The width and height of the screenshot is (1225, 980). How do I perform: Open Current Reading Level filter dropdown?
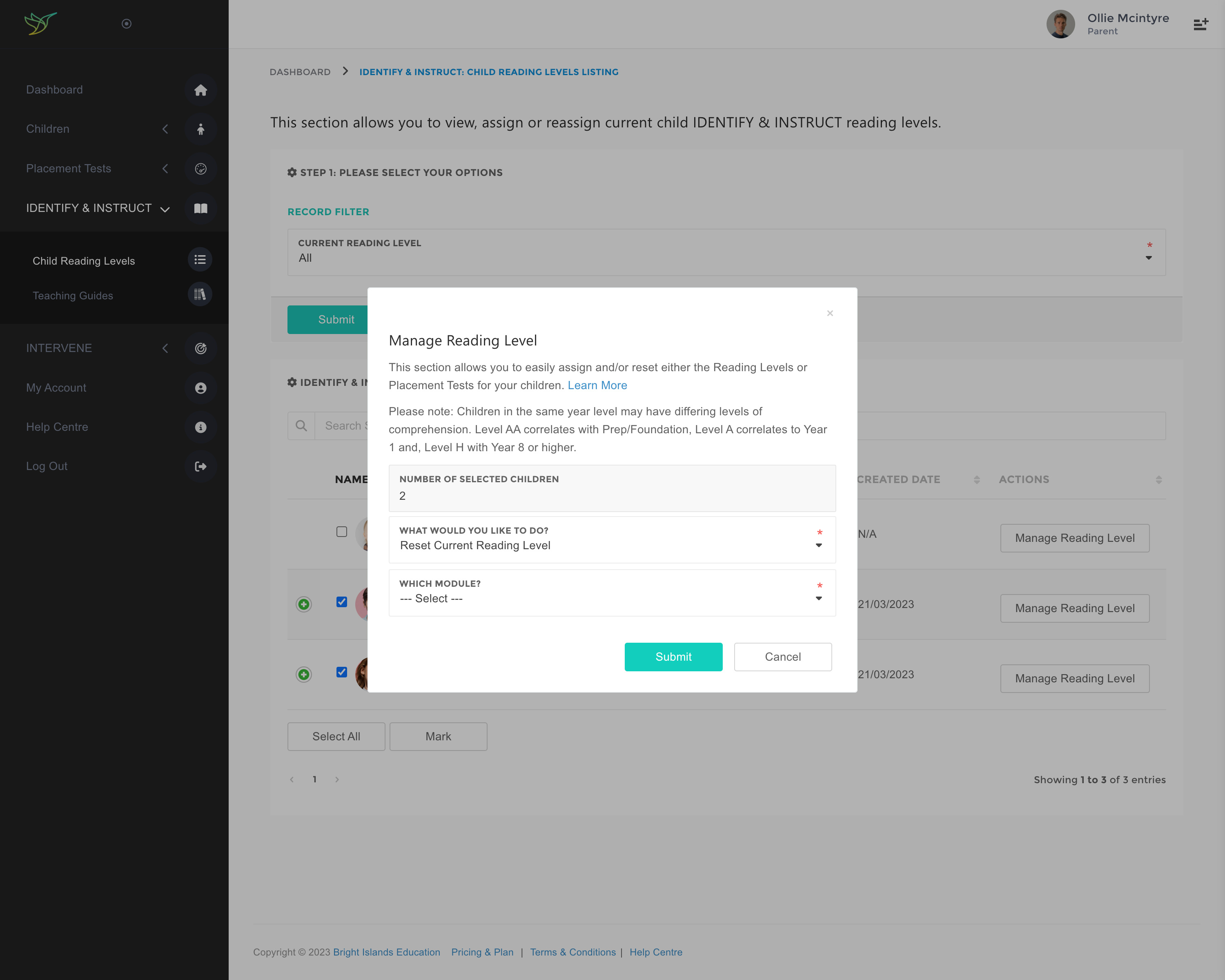click(x=726, y=257)
